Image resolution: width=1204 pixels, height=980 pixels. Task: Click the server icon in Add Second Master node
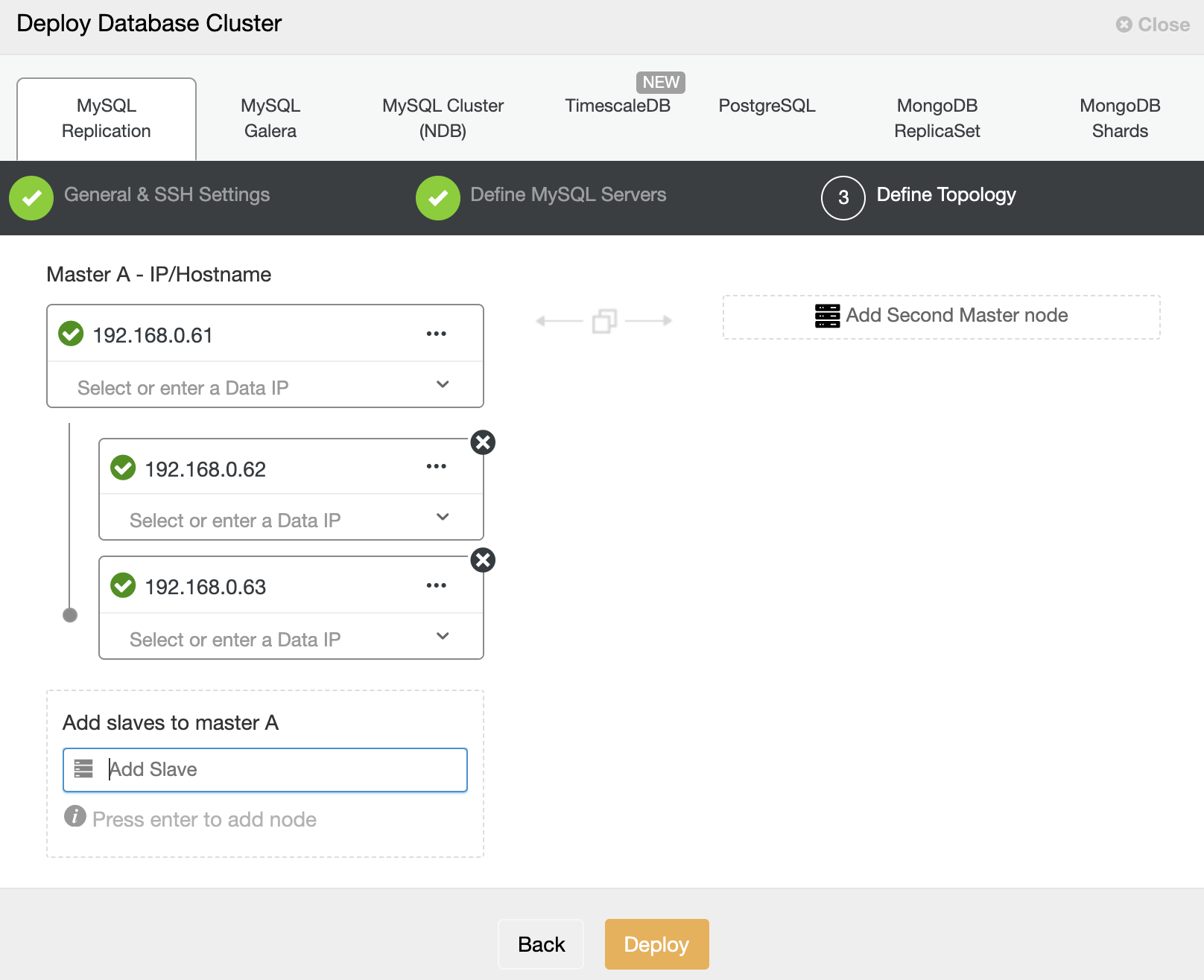(827, 316)
